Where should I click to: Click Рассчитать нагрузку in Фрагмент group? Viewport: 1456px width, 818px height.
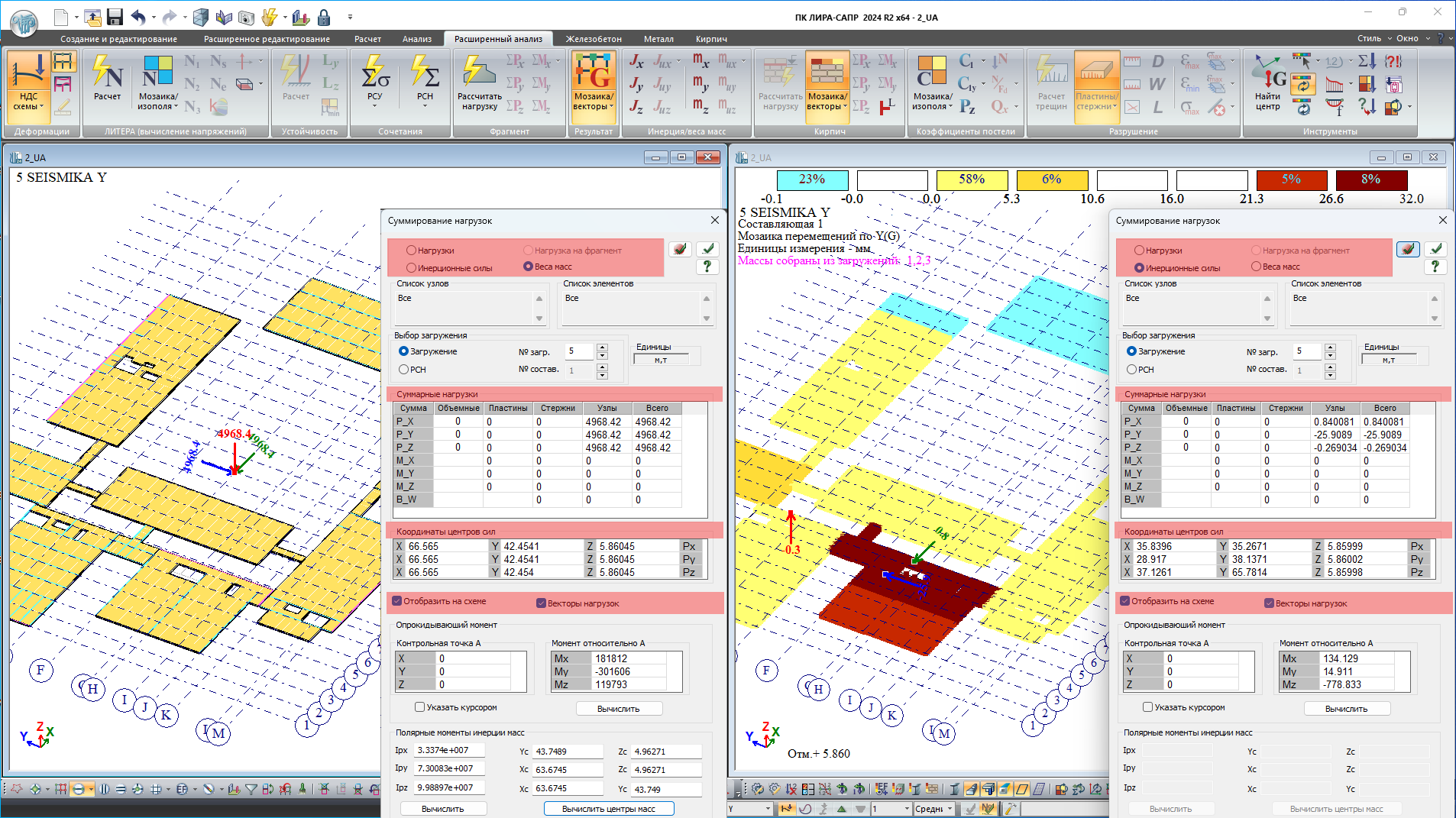479,82
